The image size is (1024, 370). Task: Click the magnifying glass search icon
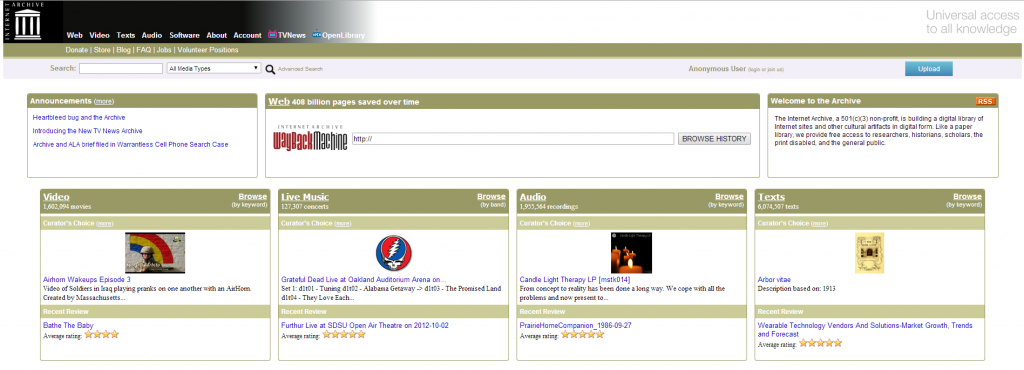click(x=270, y=69)
